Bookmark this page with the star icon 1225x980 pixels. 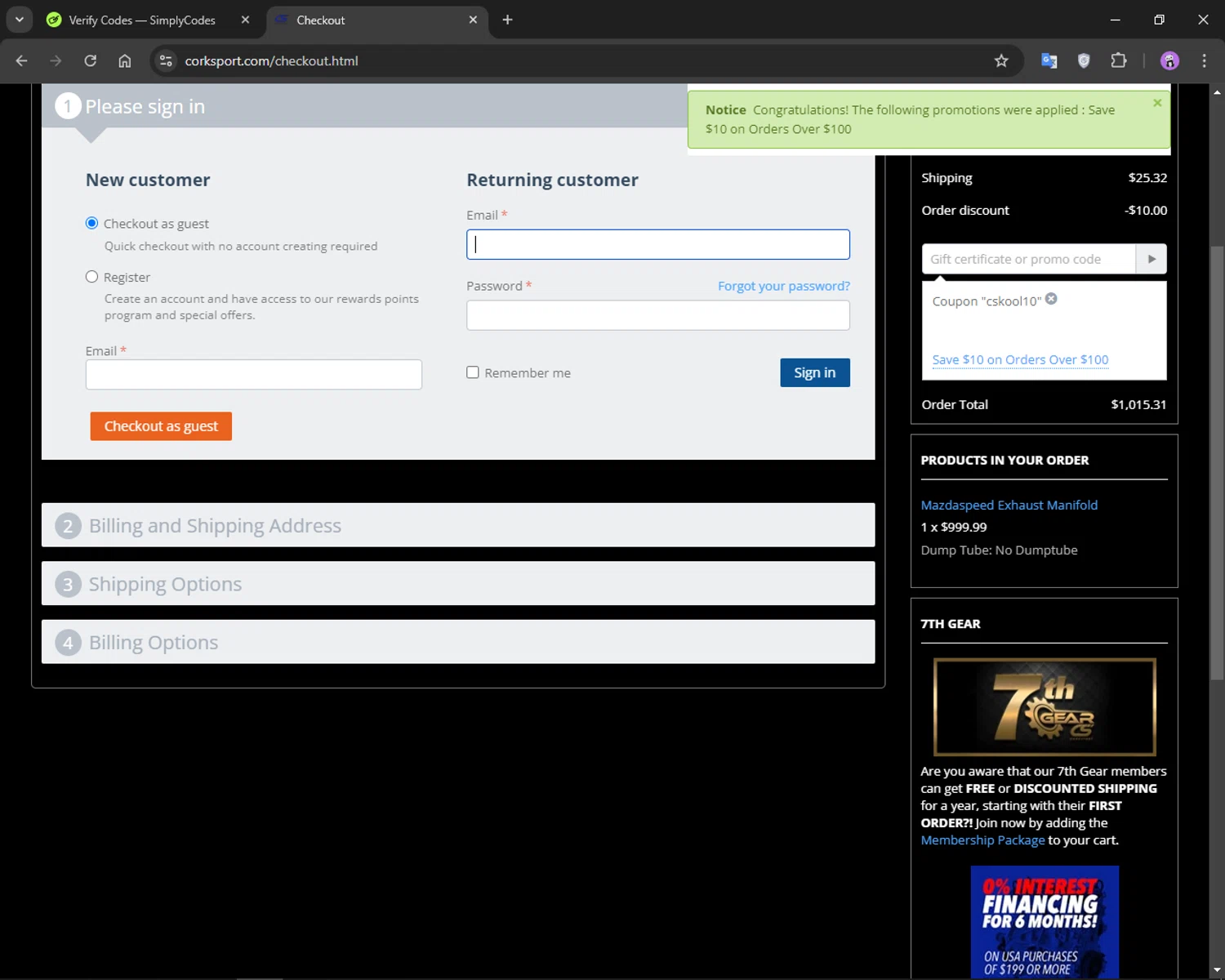tap(1001, 60)
